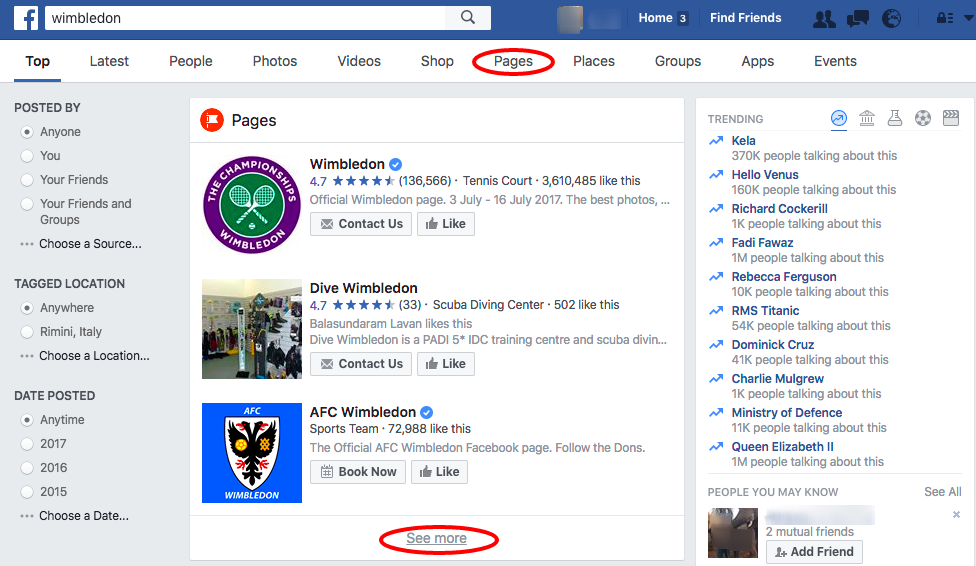Click Contact Us for Dive Wimbledon

[x=361, y=364]
